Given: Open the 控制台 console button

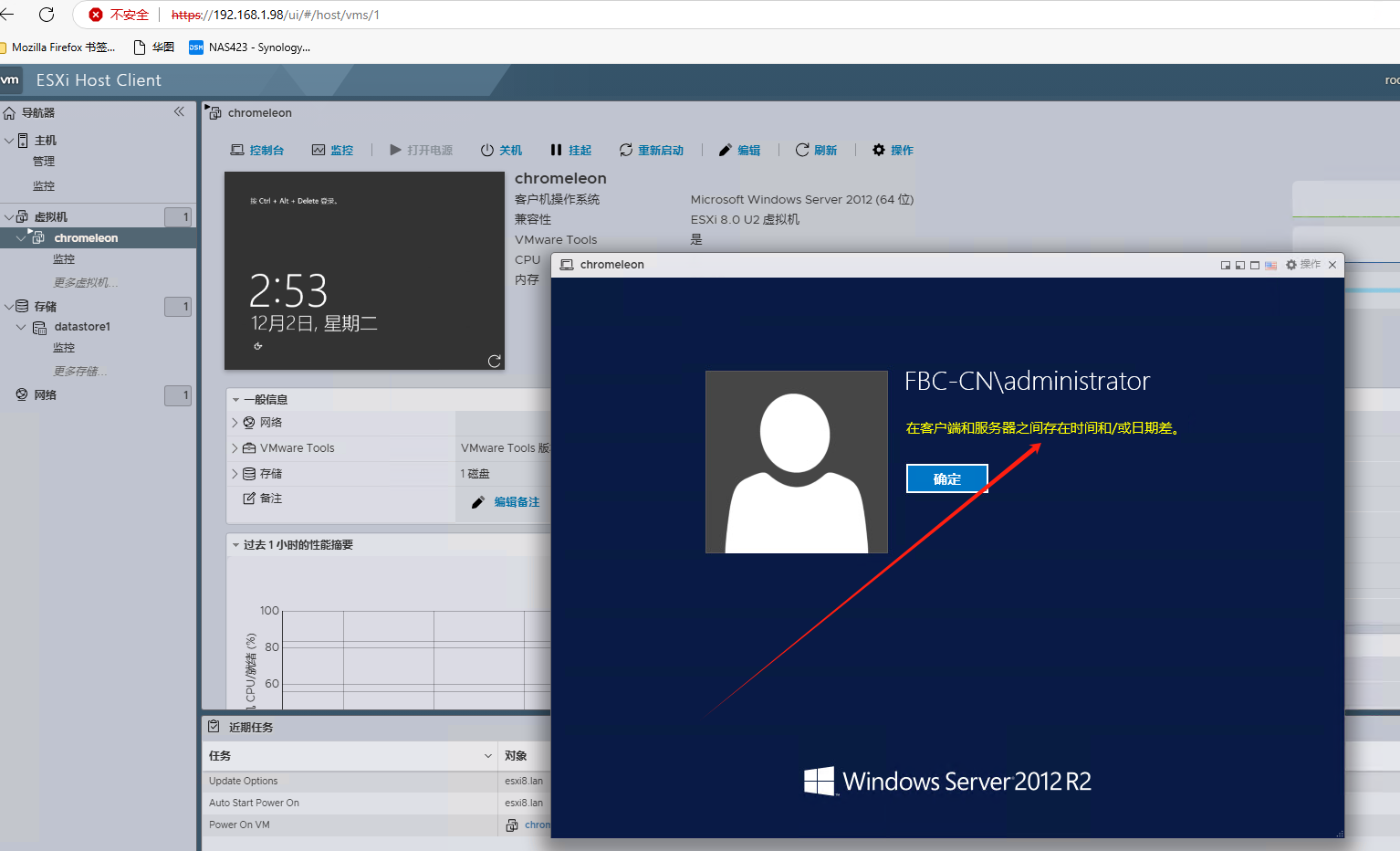Looking at the screenshot, I should (257, 150).
